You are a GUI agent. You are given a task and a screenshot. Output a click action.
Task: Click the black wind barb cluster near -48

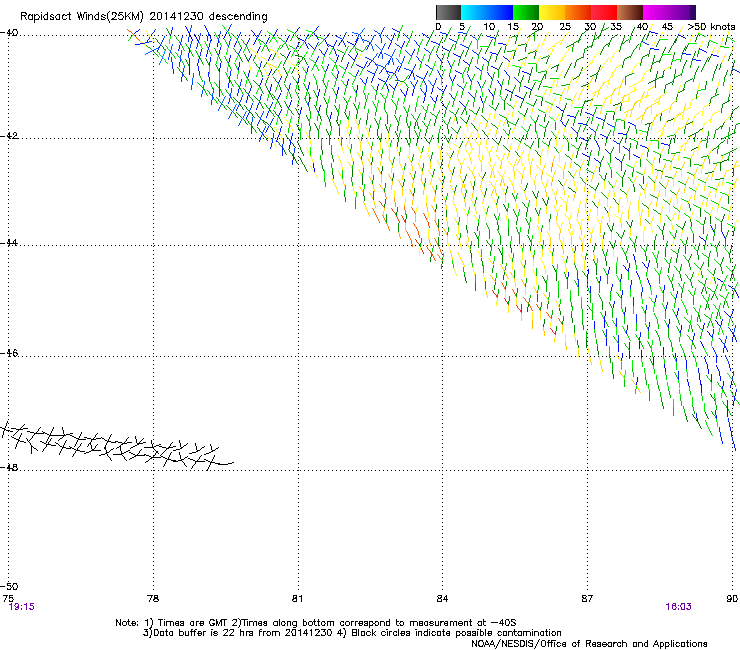[x=116, y=446]
